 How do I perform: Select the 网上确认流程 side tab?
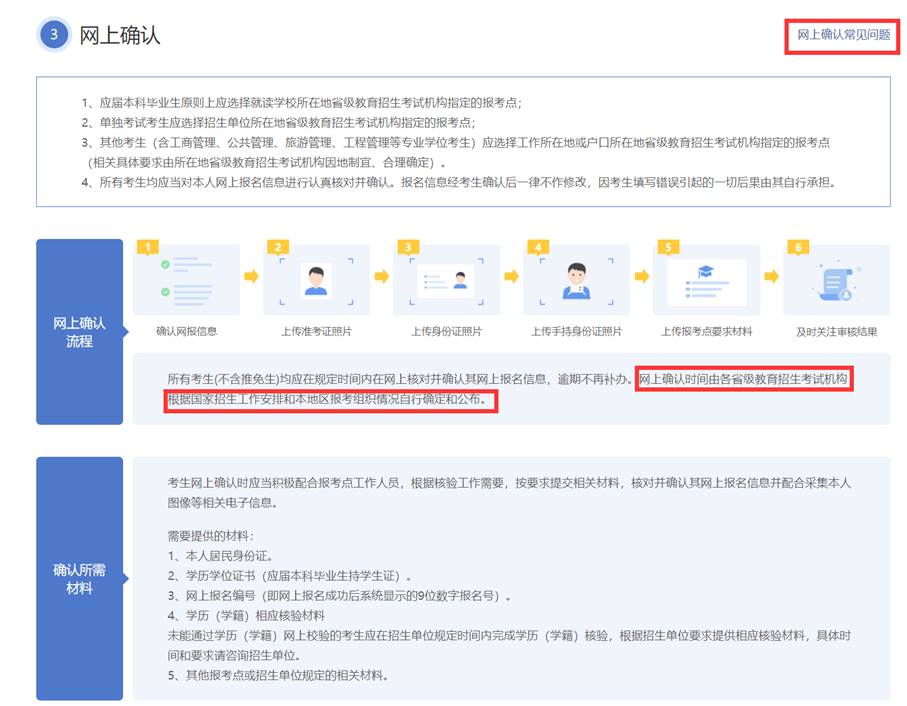coord(79,332)
